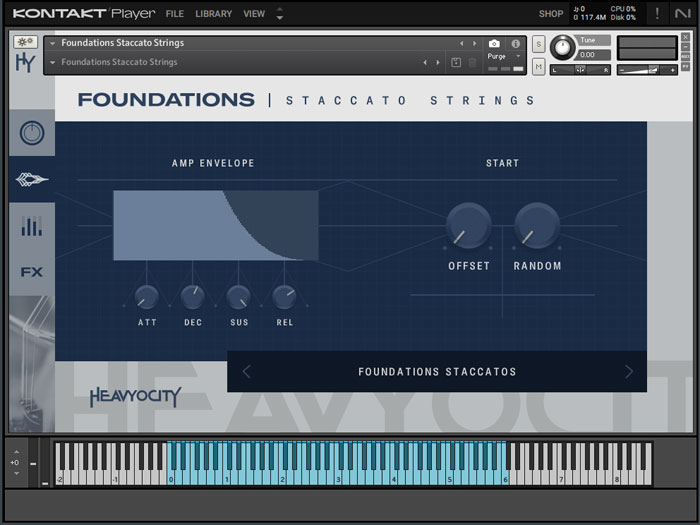Click the output volume slider
The image size is (700, 525).
click(x=647, y=70)
